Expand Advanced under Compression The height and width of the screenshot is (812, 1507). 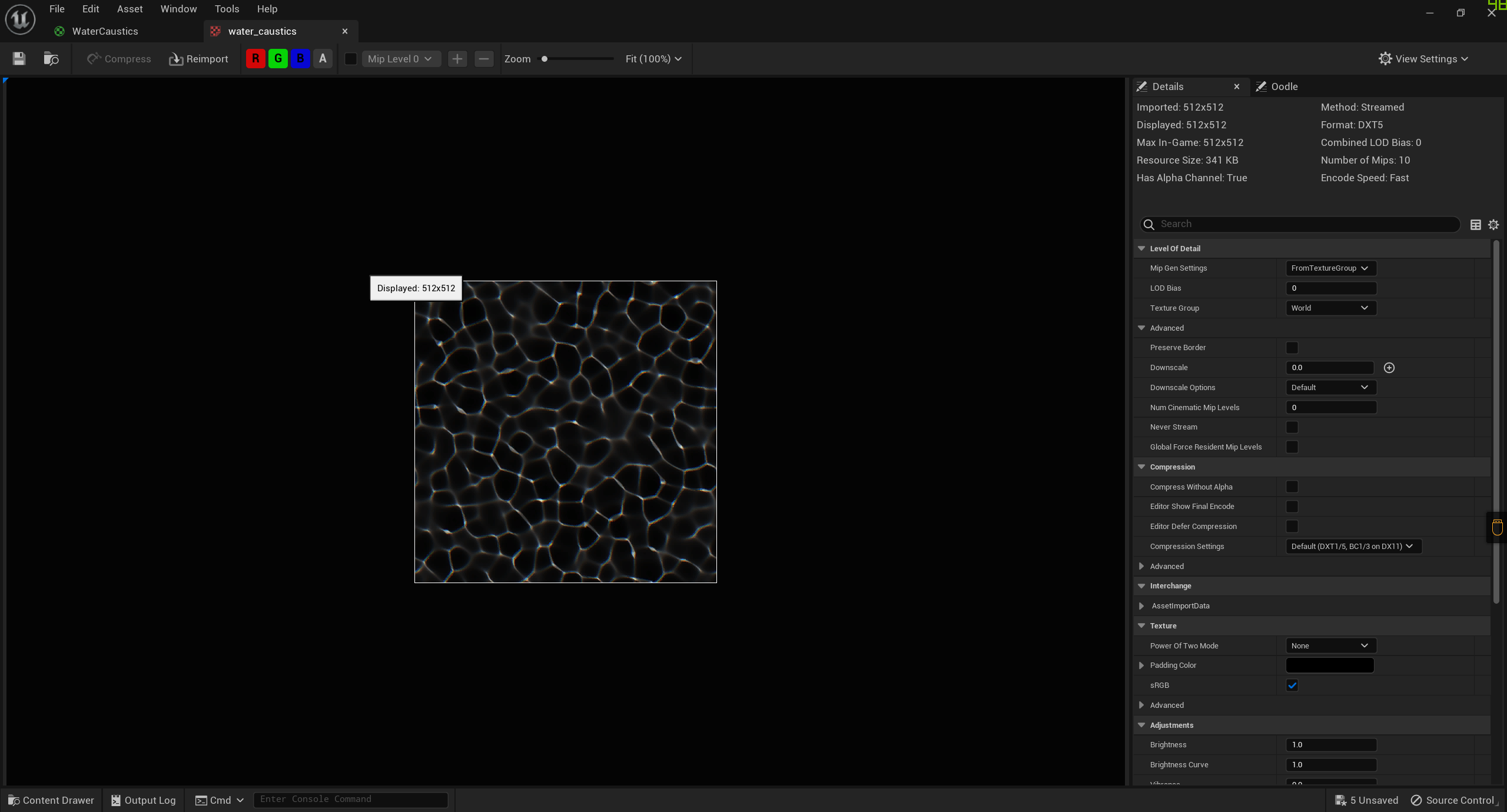(x=1142, y=567)
